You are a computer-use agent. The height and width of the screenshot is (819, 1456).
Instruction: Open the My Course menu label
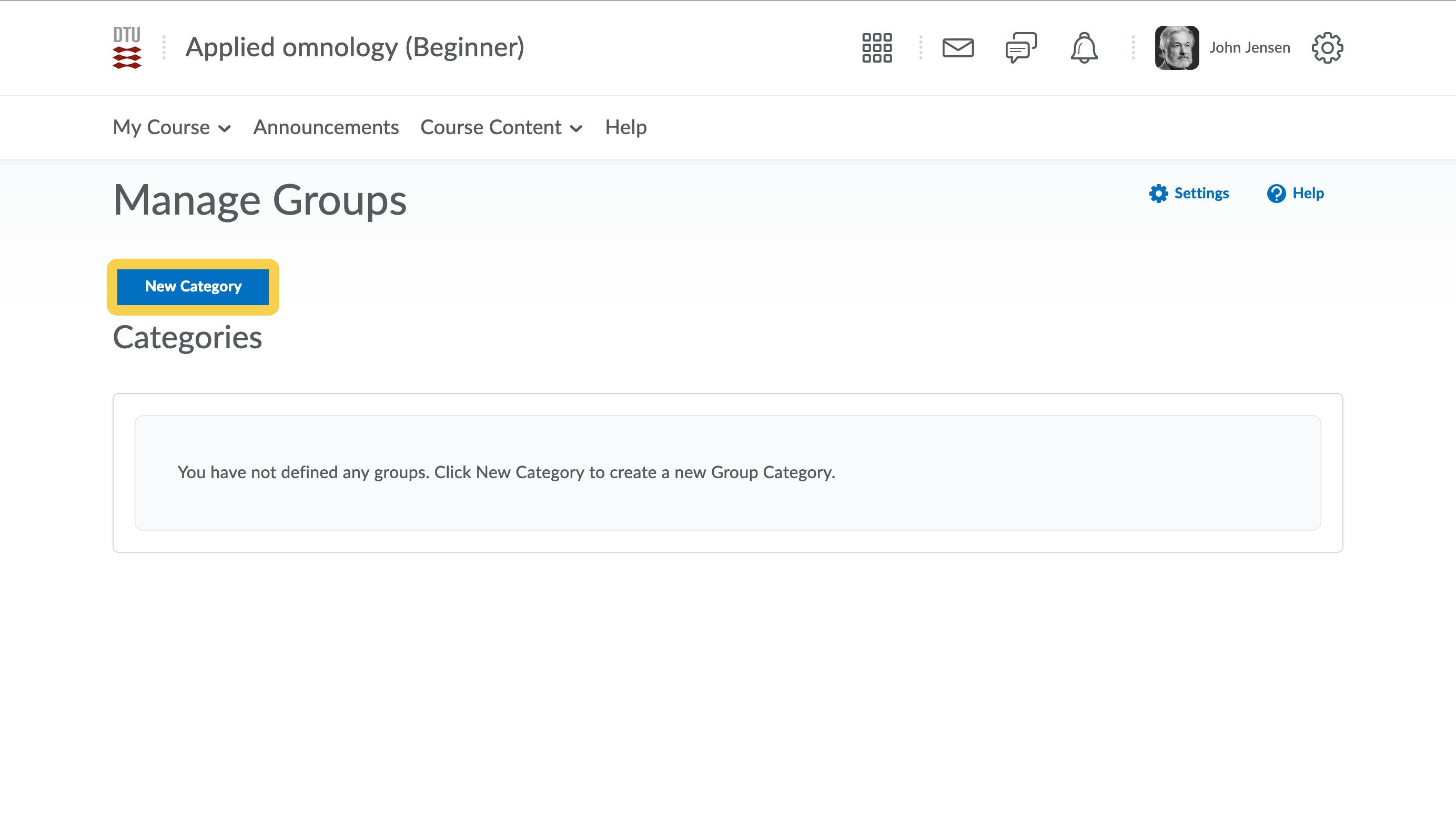coord(161,127)
